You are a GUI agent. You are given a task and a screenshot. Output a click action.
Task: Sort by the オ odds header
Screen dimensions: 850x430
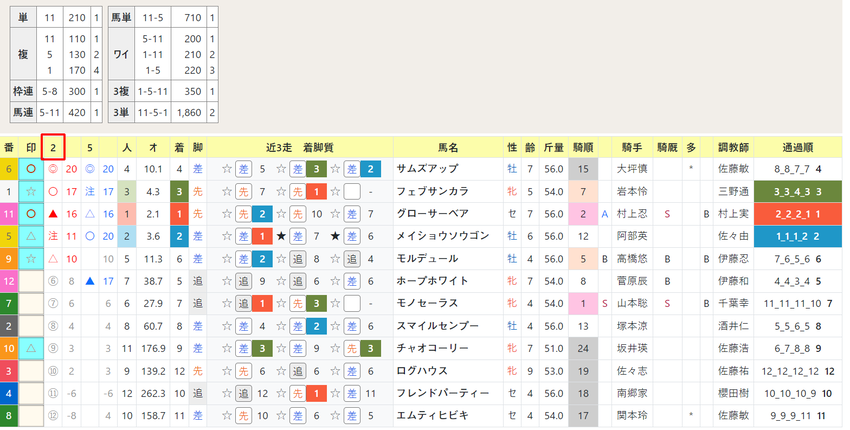[x=153, y=147]
